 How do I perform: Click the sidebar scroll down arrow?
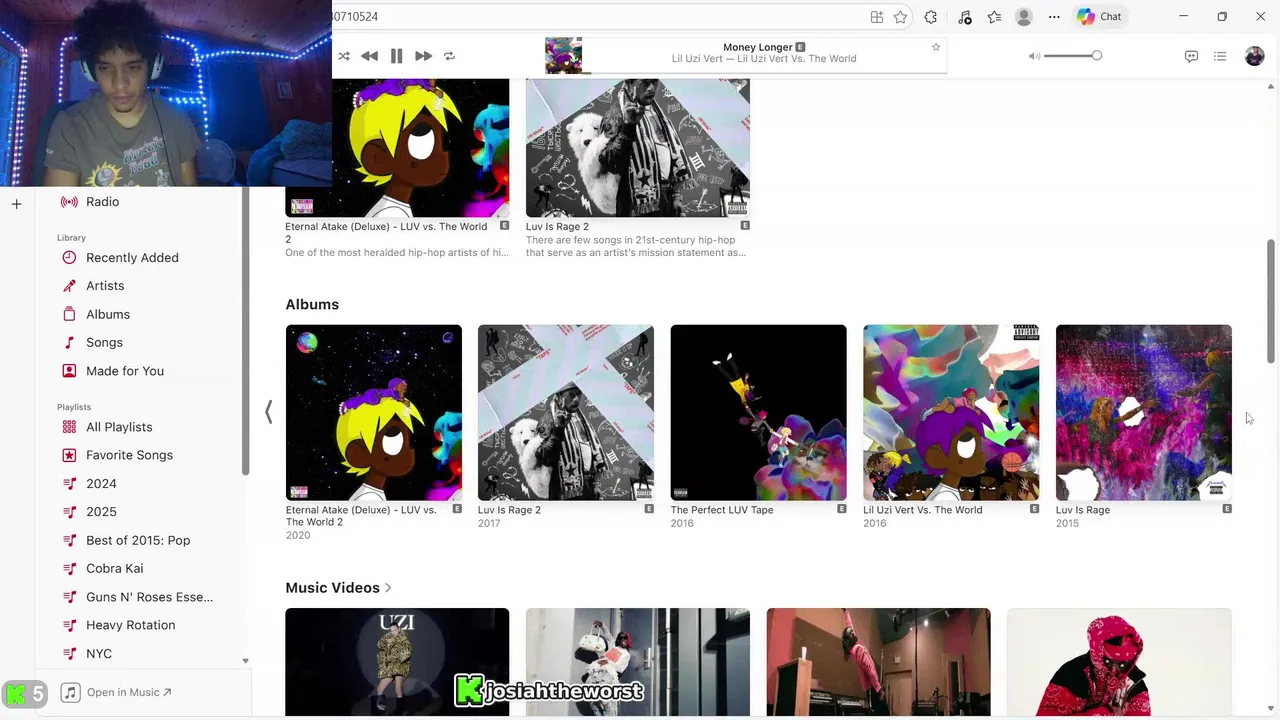pos(245,661)
